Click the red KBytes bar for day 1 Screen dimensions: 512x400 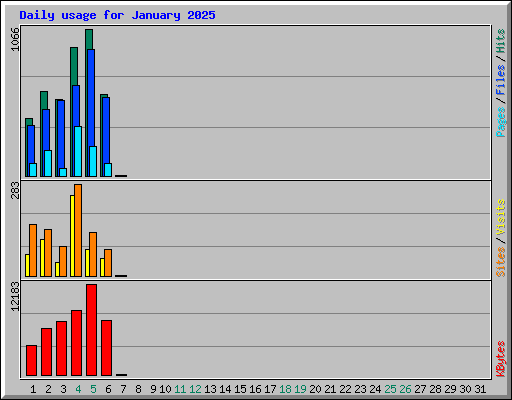(31, 361)
